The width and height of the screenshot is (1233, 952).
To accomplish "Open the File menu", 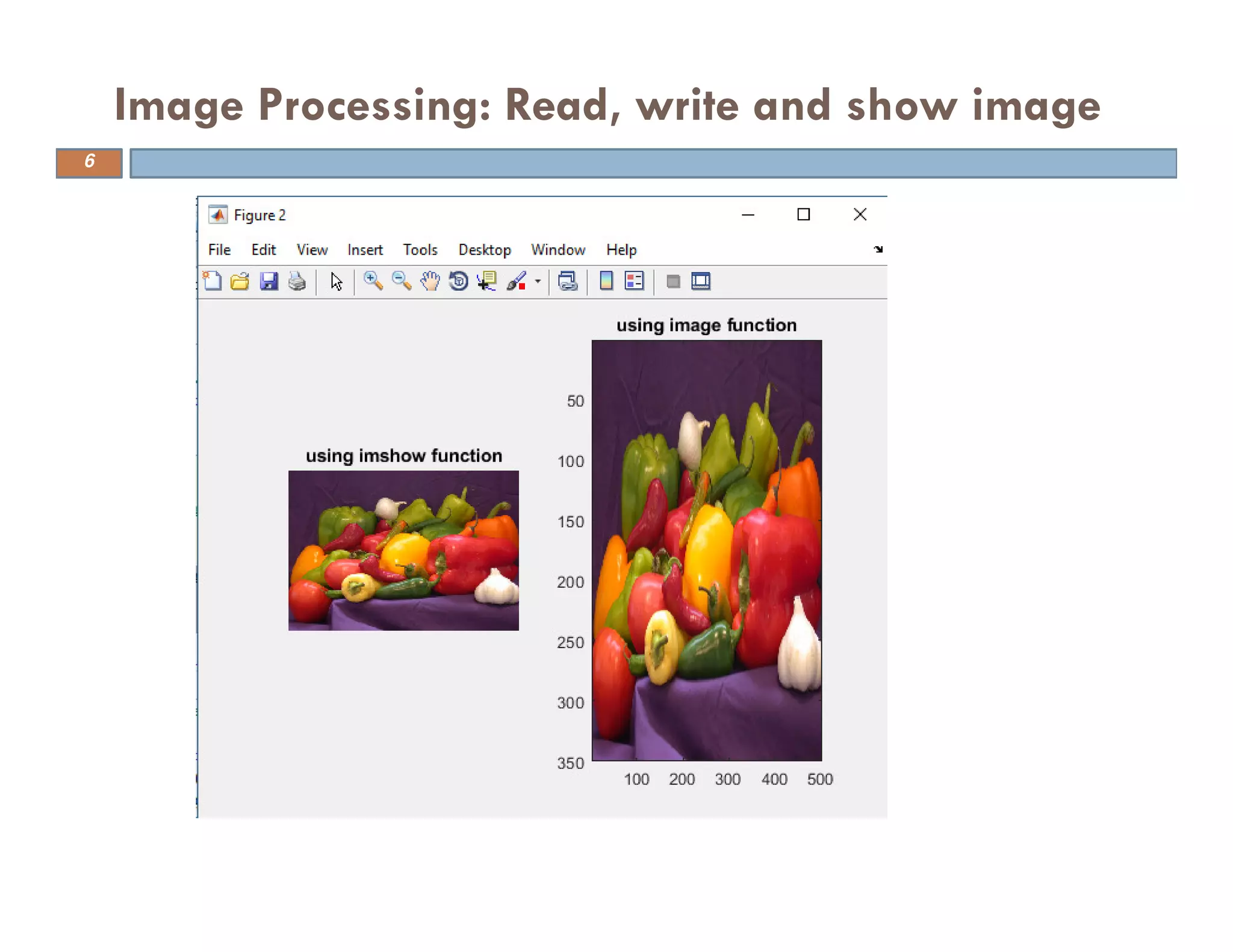I will 220,250.
